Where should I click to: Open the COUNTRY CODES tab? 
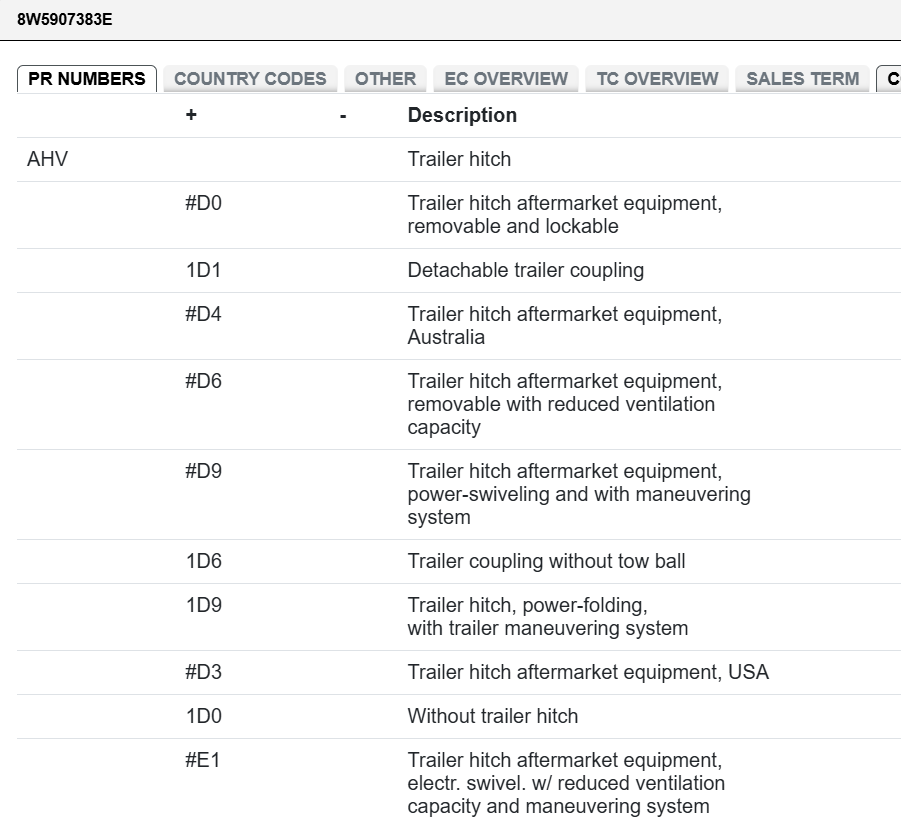click(250, 79)
